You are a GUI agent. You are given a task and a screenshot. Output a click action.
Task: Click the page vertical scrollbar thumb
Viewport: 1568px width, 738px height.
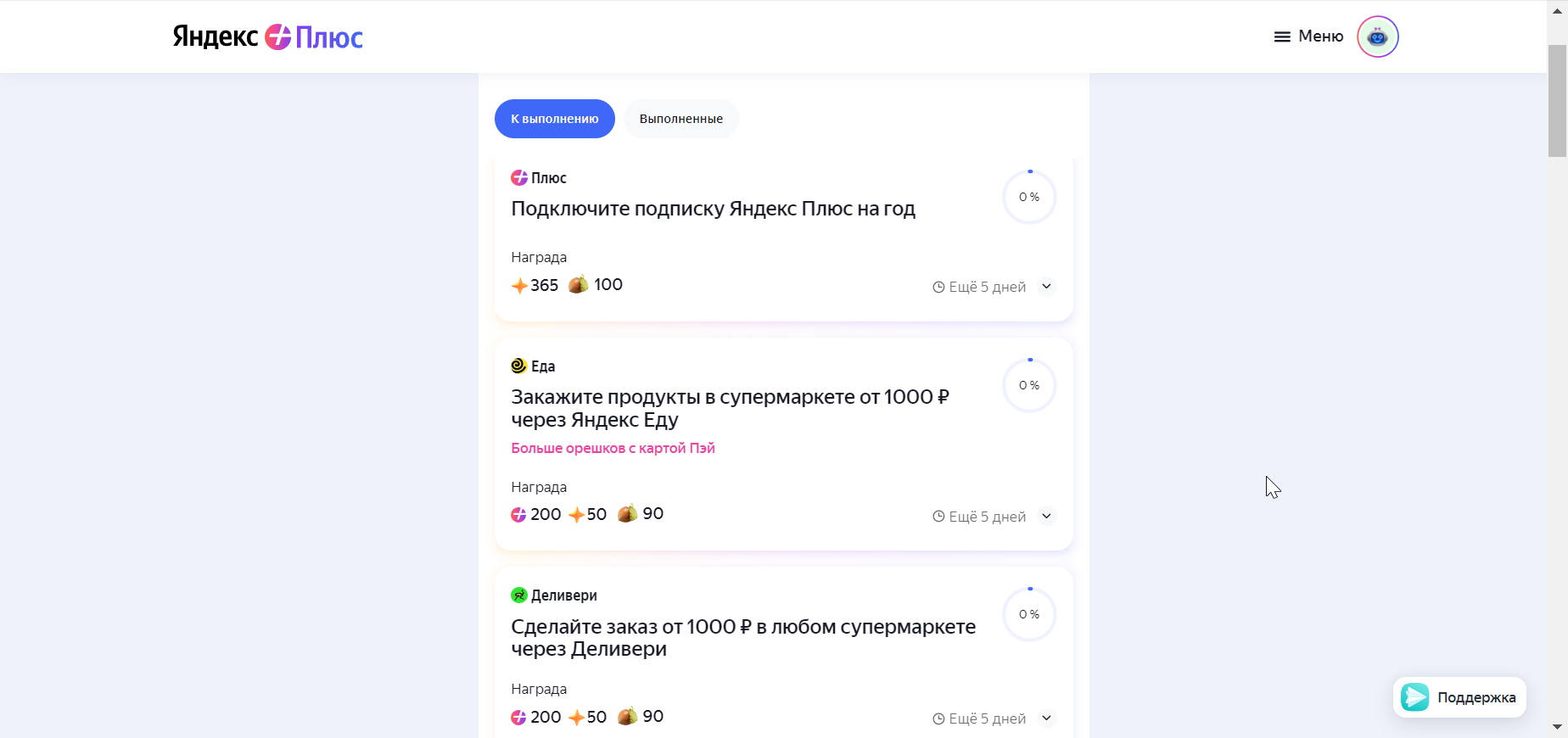tap(1557, 100)
